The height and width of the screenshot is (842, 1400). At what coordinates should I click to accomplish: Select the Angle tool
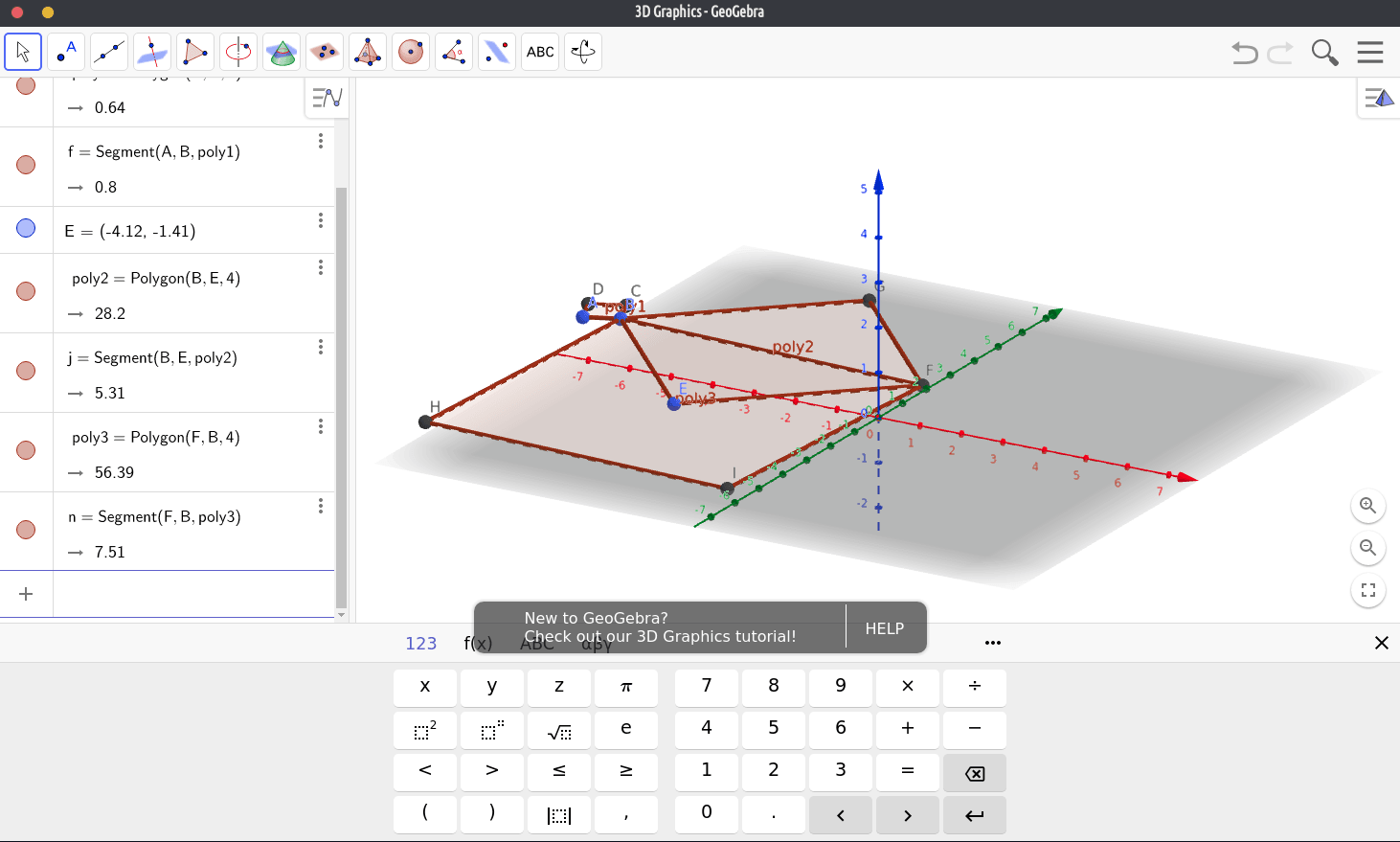[x=454, y=52]
